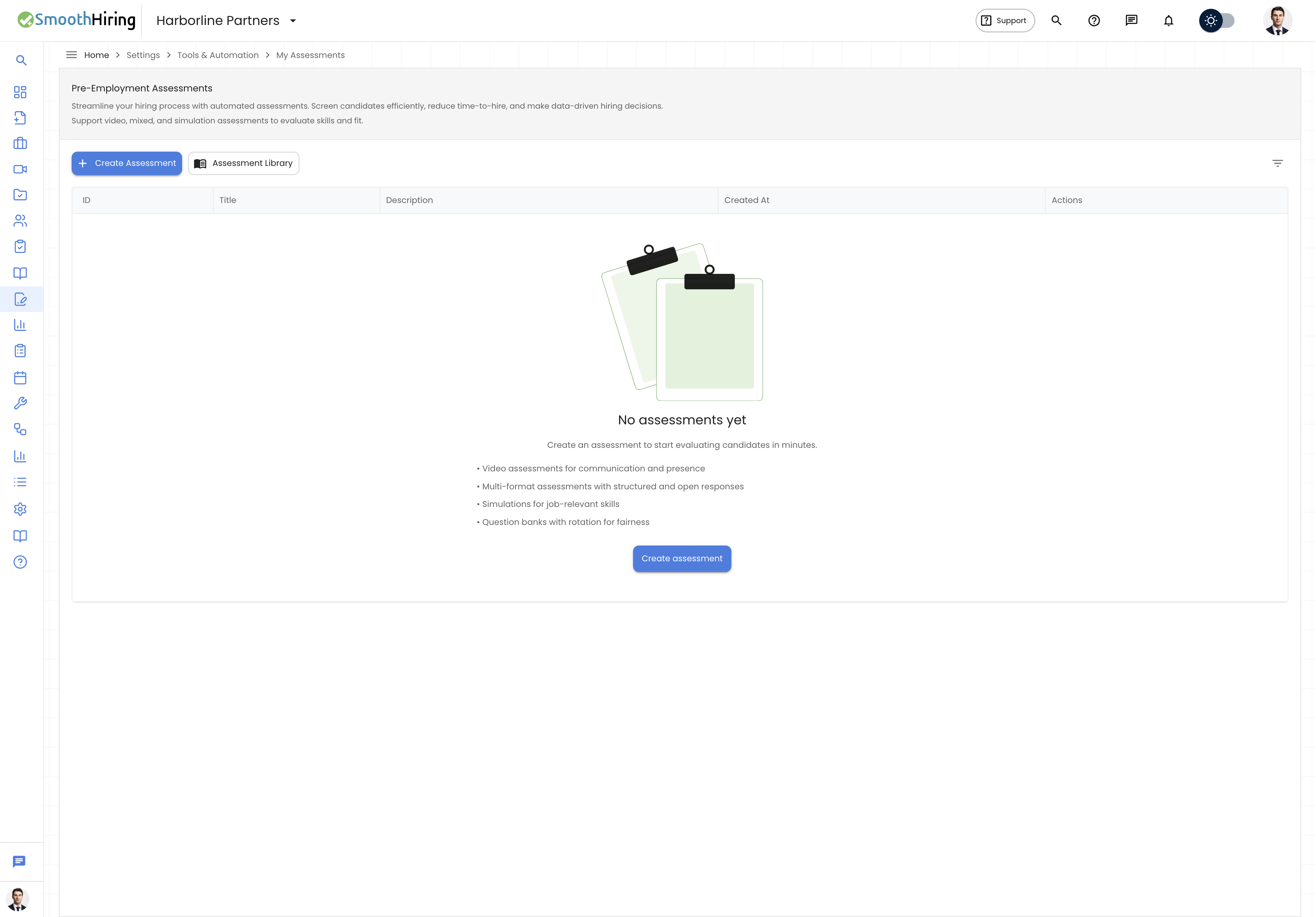Open the people candidates icon in sidebar
Image resolution: width=1316 pixels, height=917 pixels.
tap(20, 221)
